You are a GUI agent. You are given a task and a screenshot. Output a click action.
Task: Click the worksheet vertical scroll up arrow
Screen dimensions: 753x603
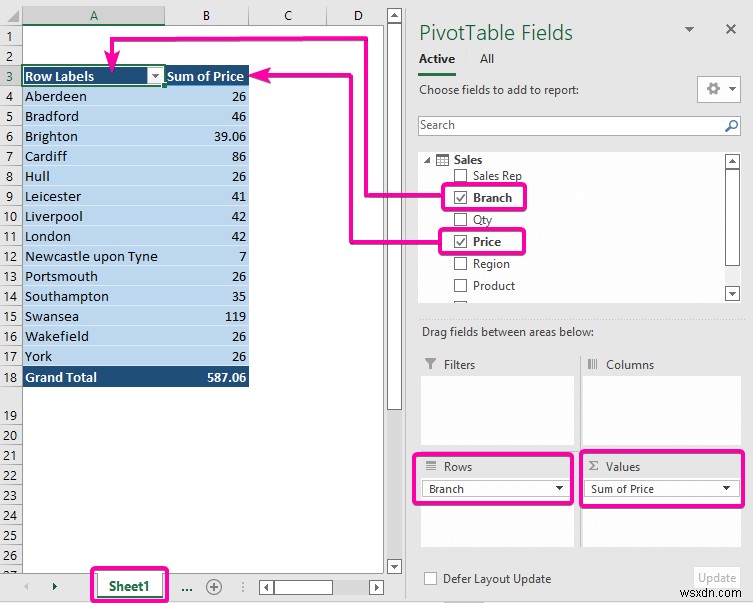394,16
